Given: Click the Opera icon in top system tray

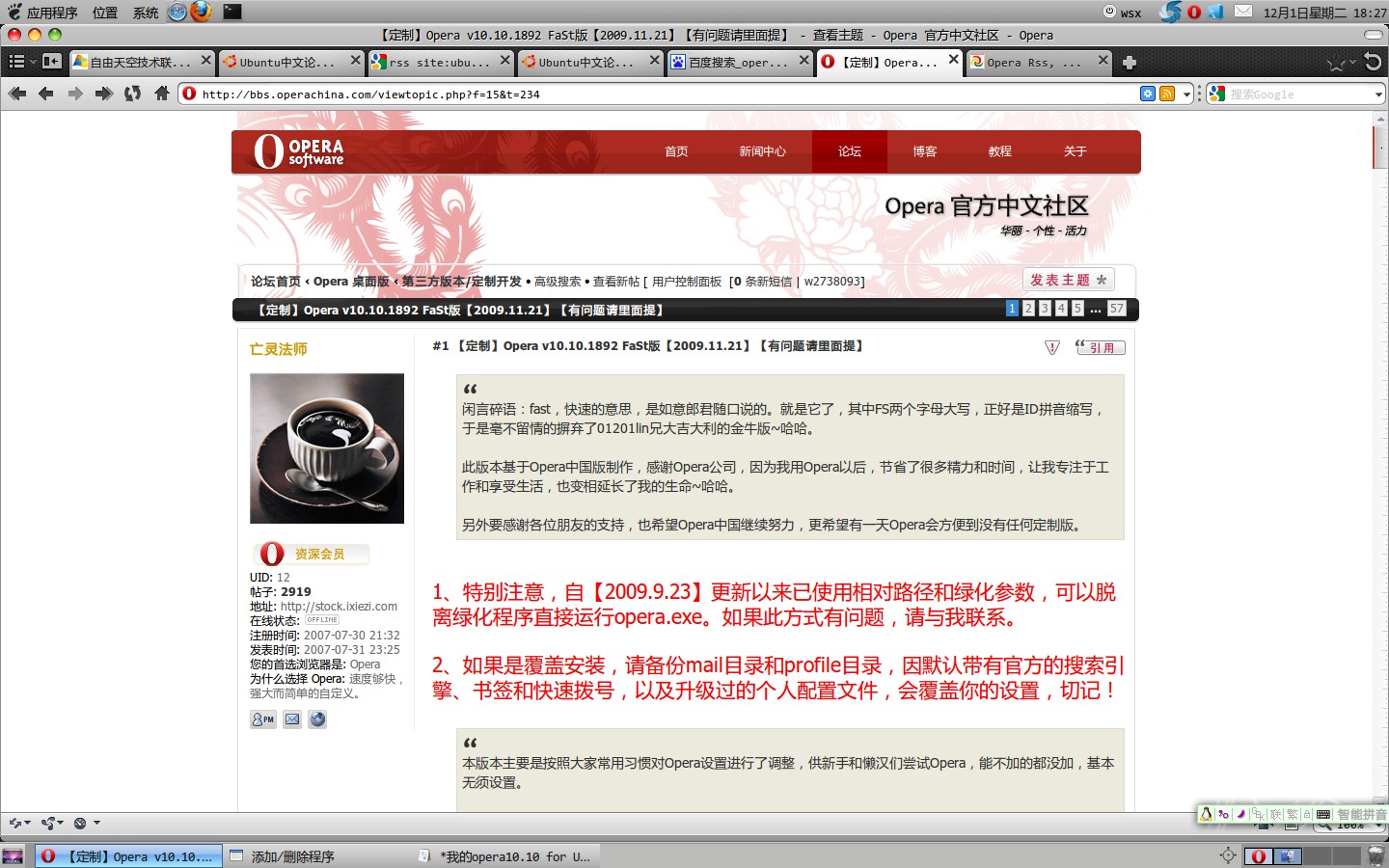Looking at the screenshot, I should coord(1194,13).
